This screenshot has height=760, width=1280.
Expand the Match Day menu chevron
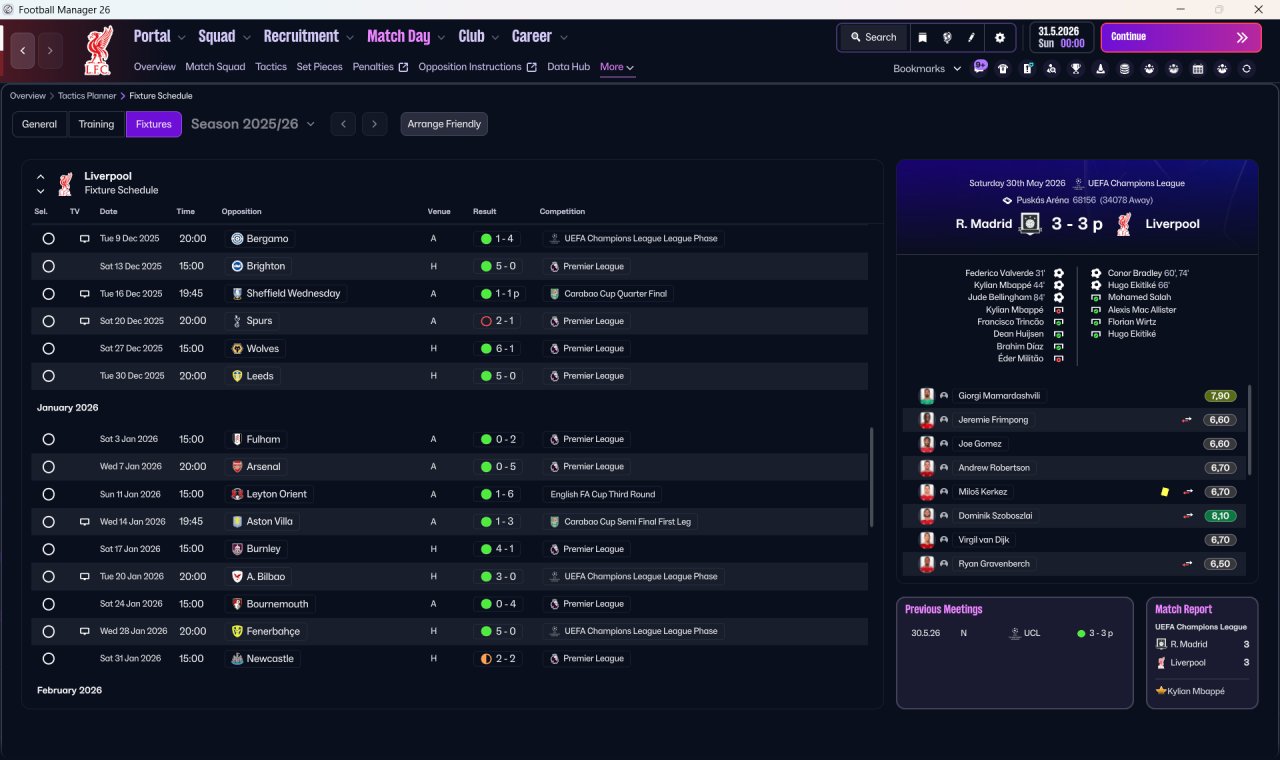(441, 38)
